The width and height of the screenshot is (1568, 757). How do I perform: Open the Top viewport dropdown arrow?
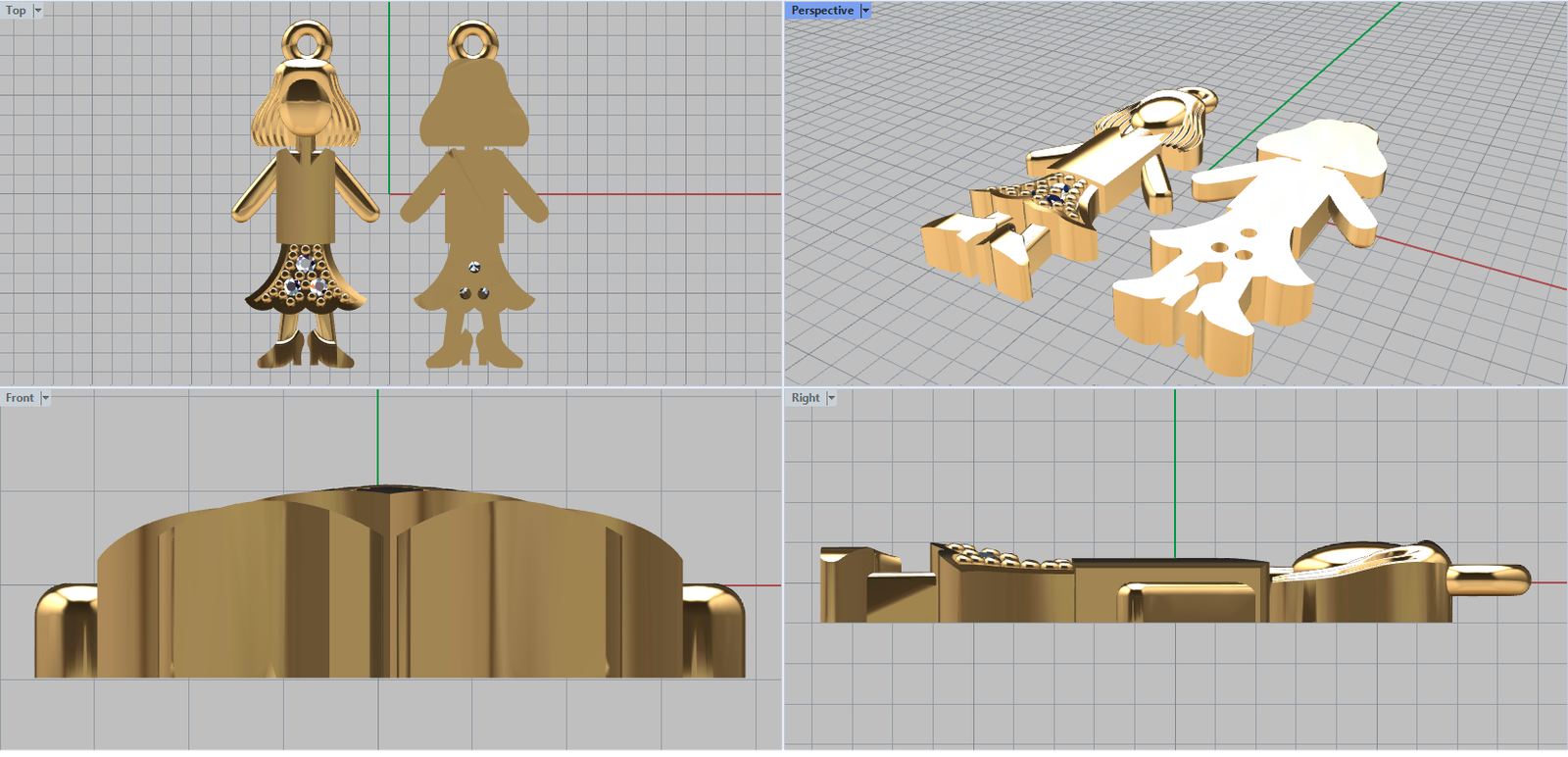[x=38, y=11]
